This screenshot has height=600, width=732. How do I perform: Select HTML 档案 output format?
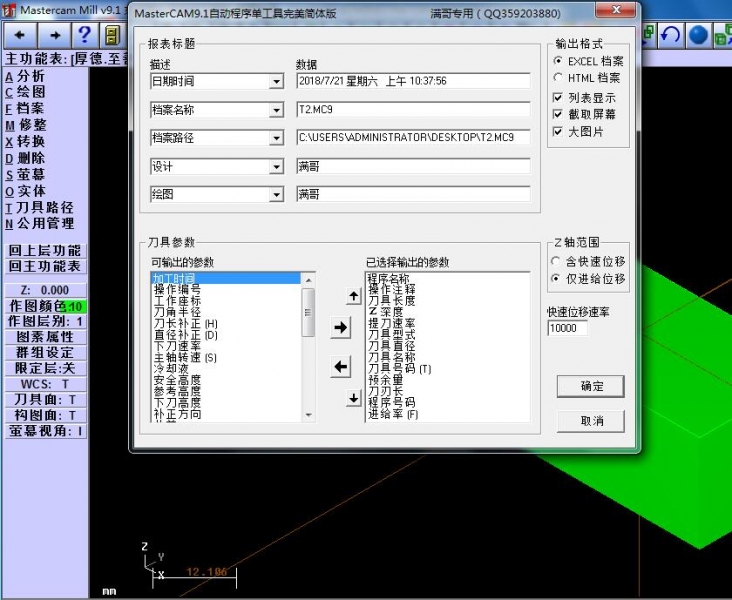pyautogui.click(x=587, y=78)
